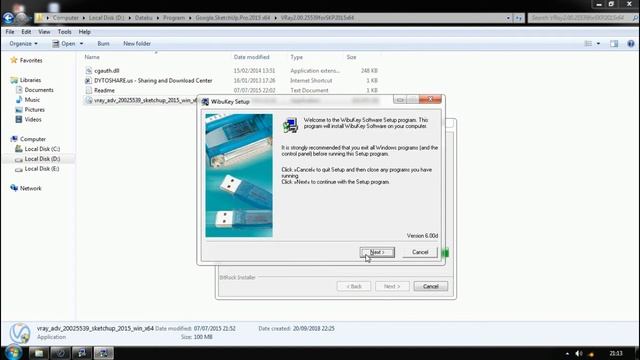Click the Readme file icon
640x360 pixels.
click(x=89, y=90)
